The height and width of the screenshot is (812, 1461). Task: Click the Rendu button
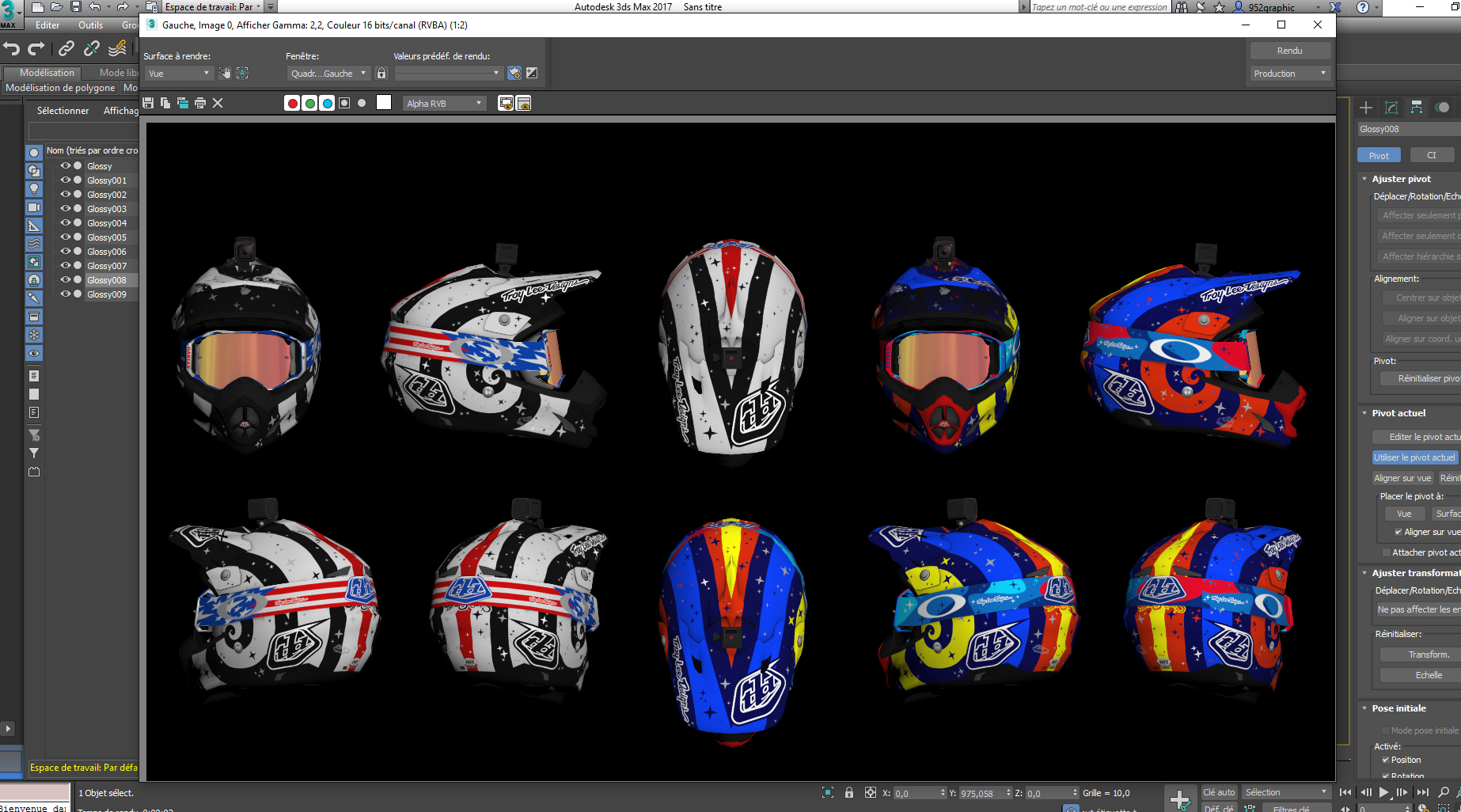(1289, 51)
